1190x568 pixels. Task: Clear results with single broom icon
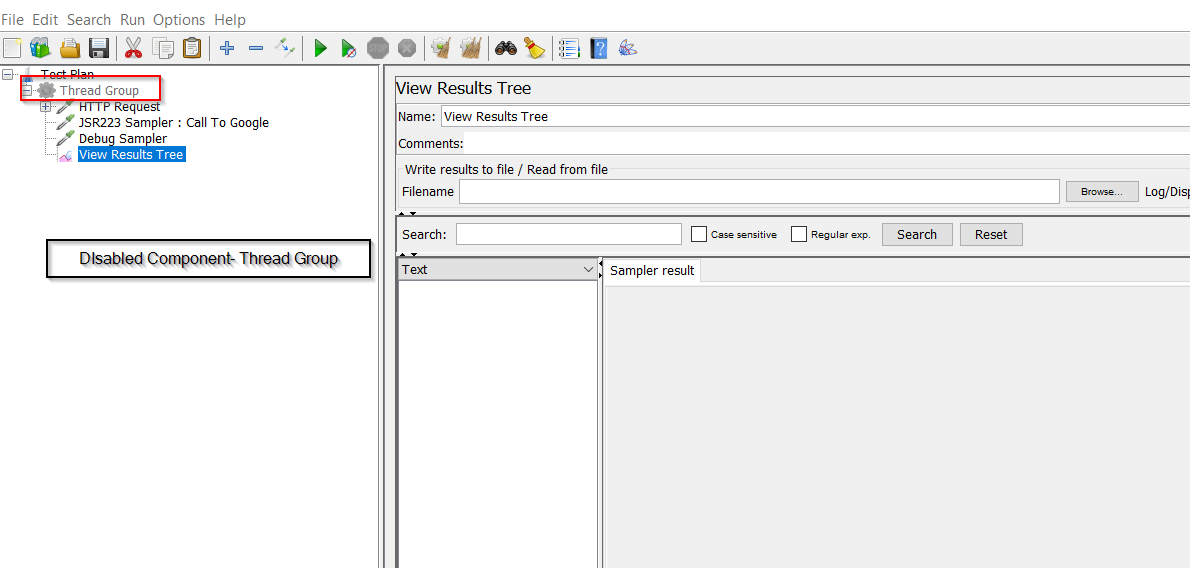(441, 49)
